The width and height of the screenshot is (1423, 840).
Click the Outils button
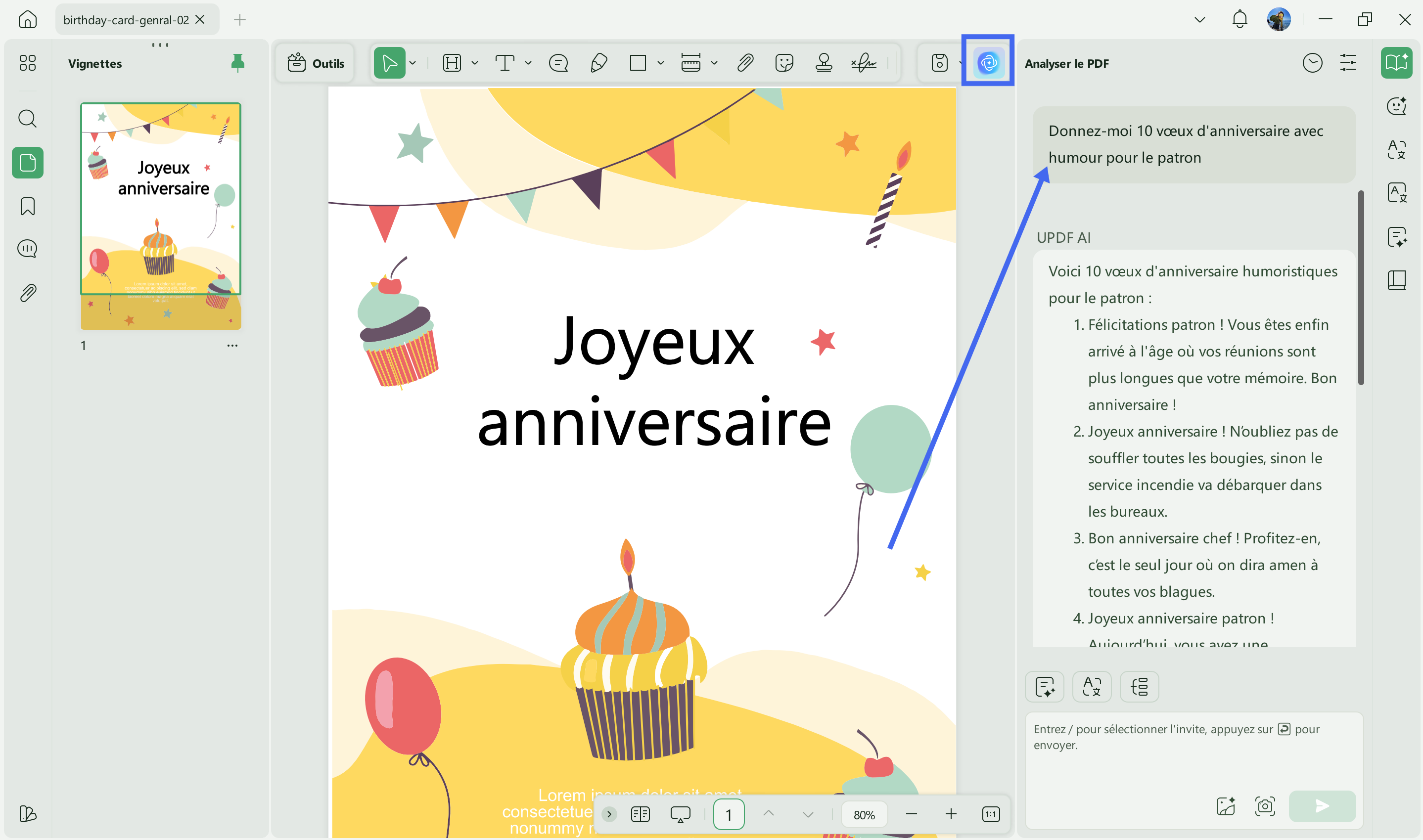tap(316, 63)
